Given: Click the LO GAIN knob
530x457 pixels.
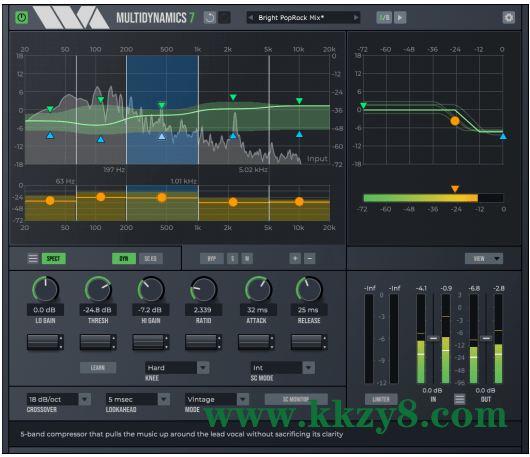Looking at the screenshot, I should point(45,289).
